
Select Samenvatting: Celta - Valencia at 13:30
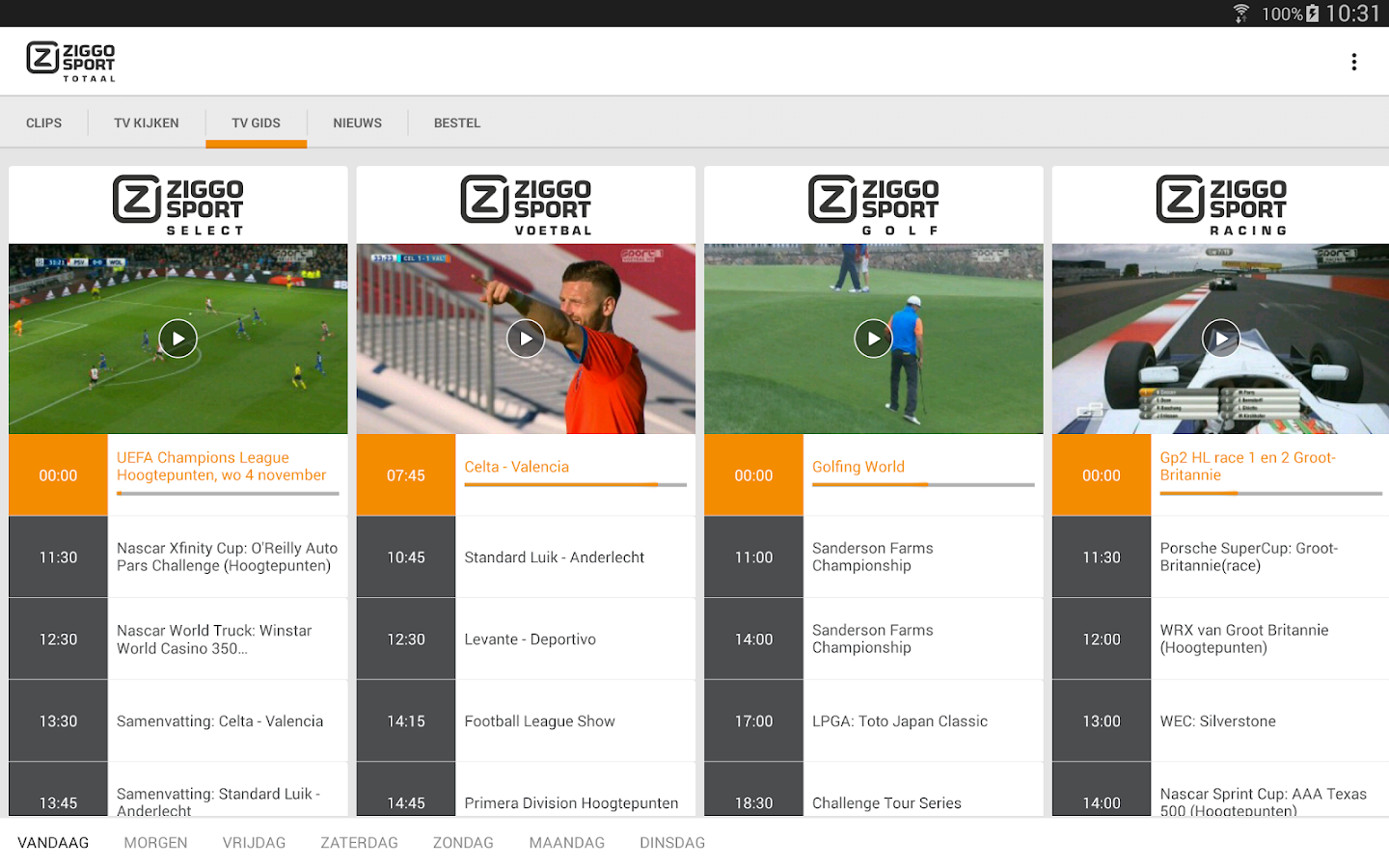point(178,720)
